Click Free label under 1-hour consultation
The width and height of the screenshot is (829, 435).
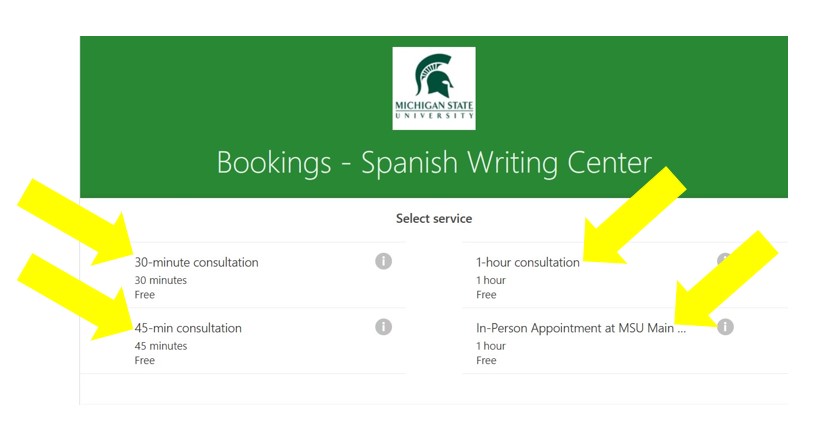point(486,294)
